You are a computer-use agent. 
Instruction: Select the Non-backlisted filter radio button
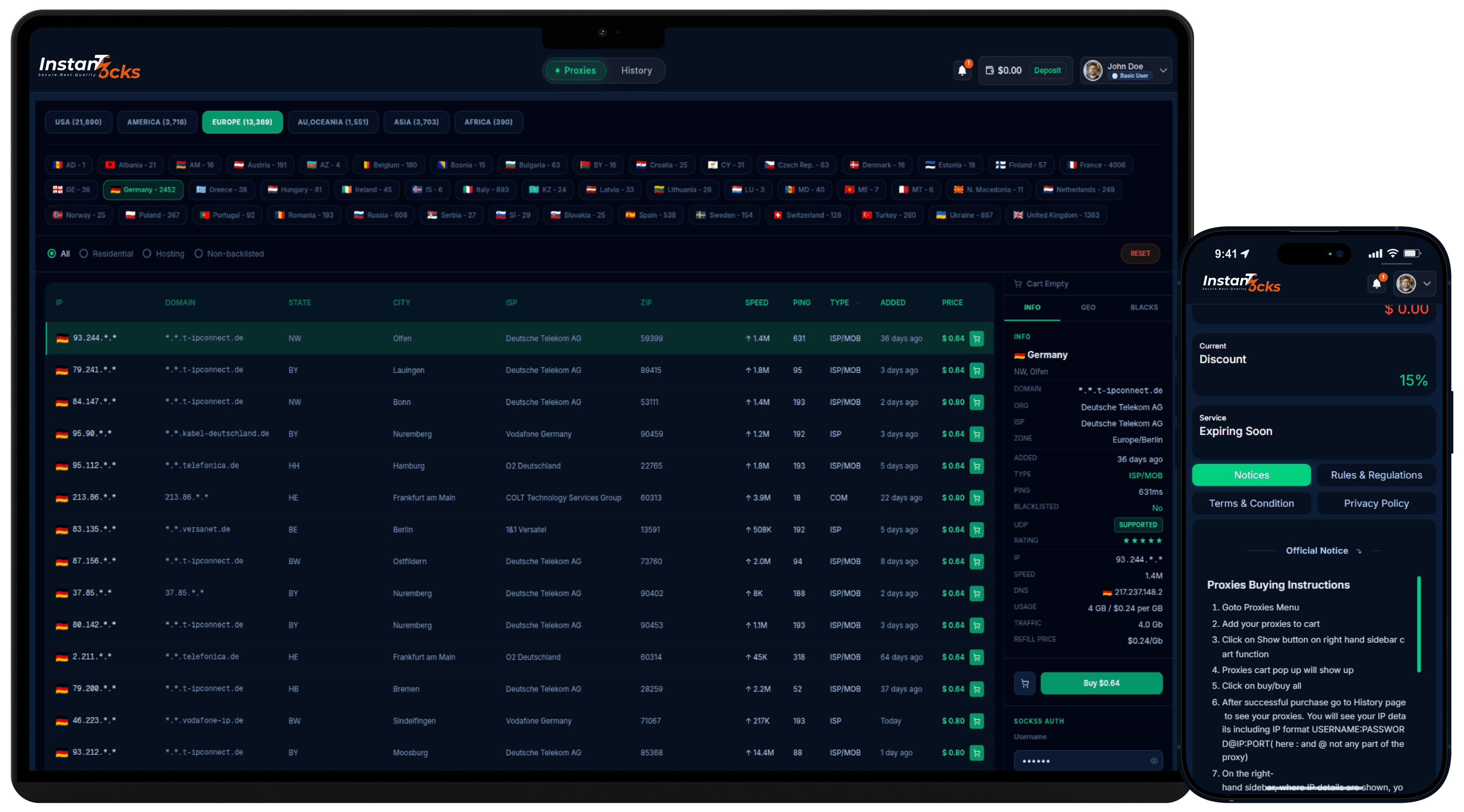(x=198, y=254)
